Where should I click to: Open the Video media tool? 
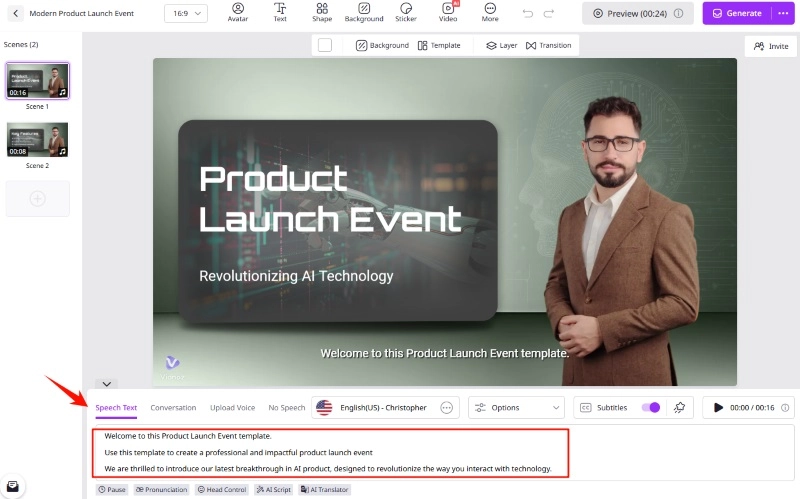[448, 12]
